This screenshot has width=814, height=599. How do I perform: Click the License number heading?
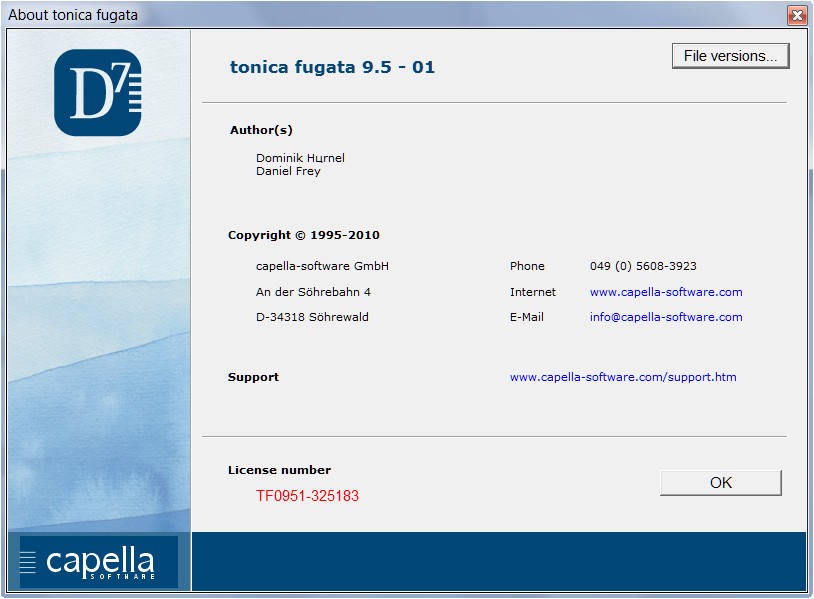[x=279, y=470]
